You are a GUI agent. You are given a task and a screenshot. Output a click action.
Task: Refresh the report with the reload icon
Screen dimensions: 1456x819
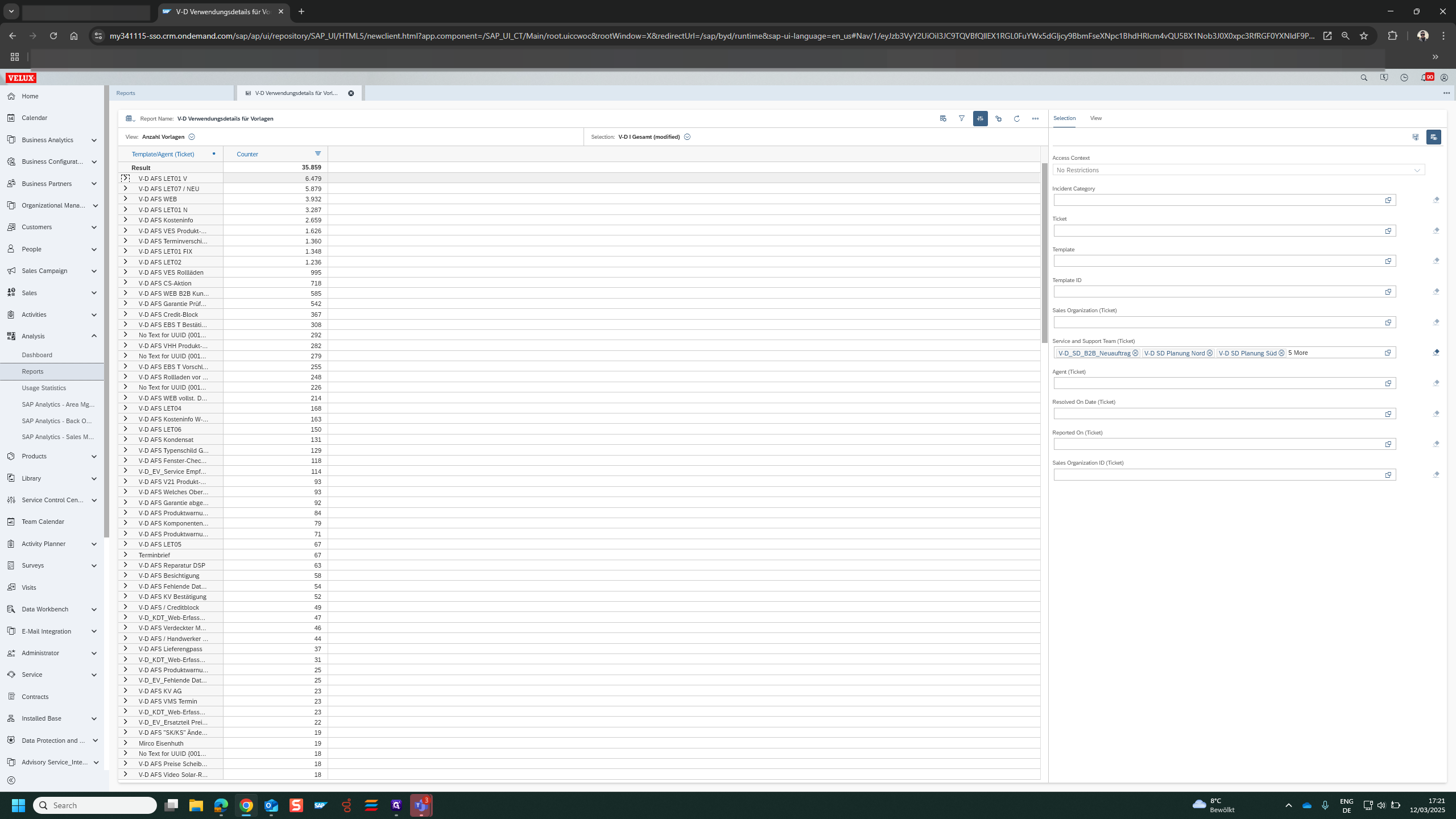coord(1016,118)
